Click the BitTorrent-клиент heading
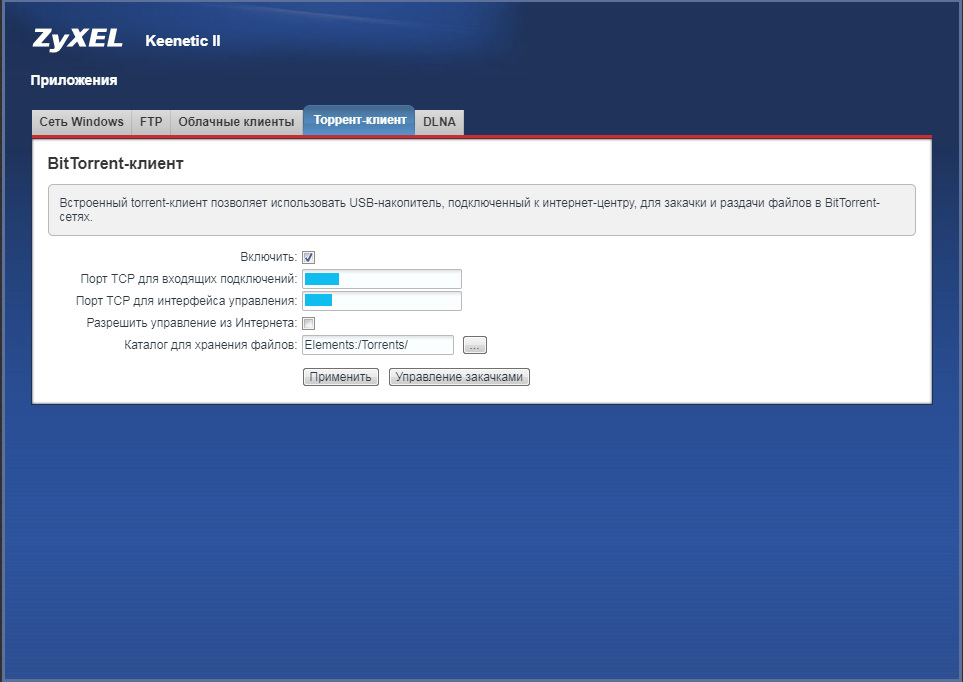This screenshot has height=682, width=963. point(115,163)
